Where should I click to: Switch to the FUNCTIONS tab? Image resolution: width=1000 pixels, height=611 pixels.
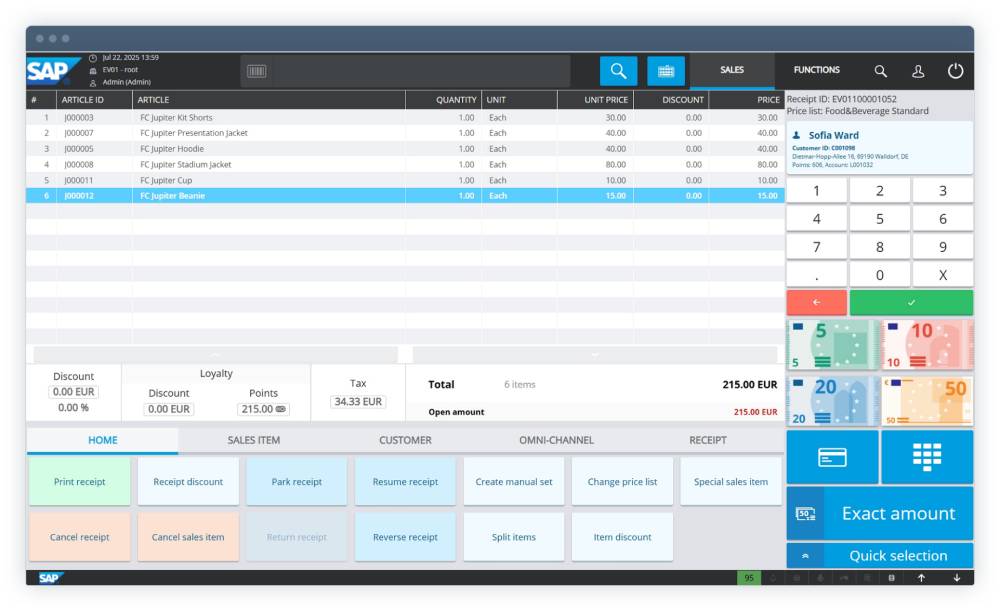point(816,70)
